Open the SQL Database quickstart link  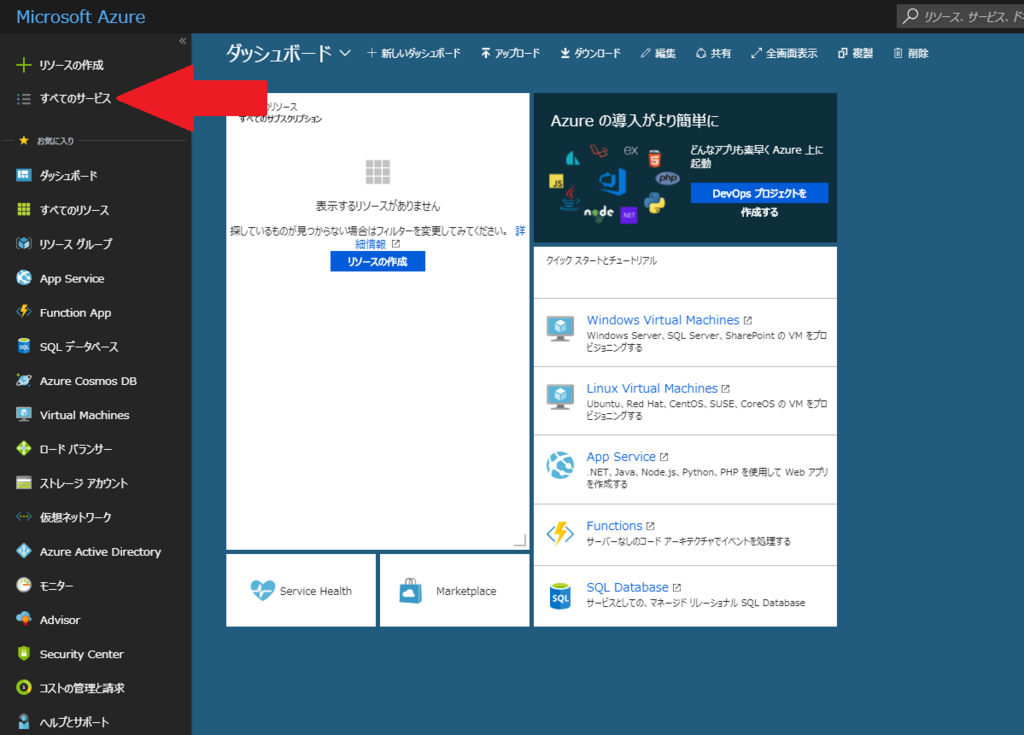(x=627, y=587)
